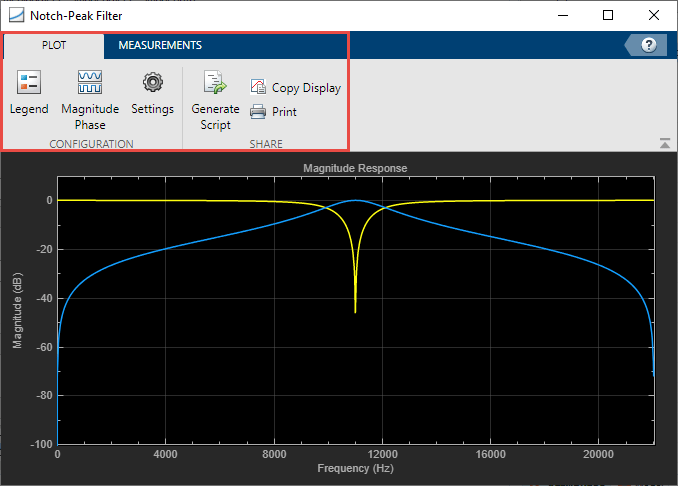
Task: Click the Generate Script icon
Action: 215,82
